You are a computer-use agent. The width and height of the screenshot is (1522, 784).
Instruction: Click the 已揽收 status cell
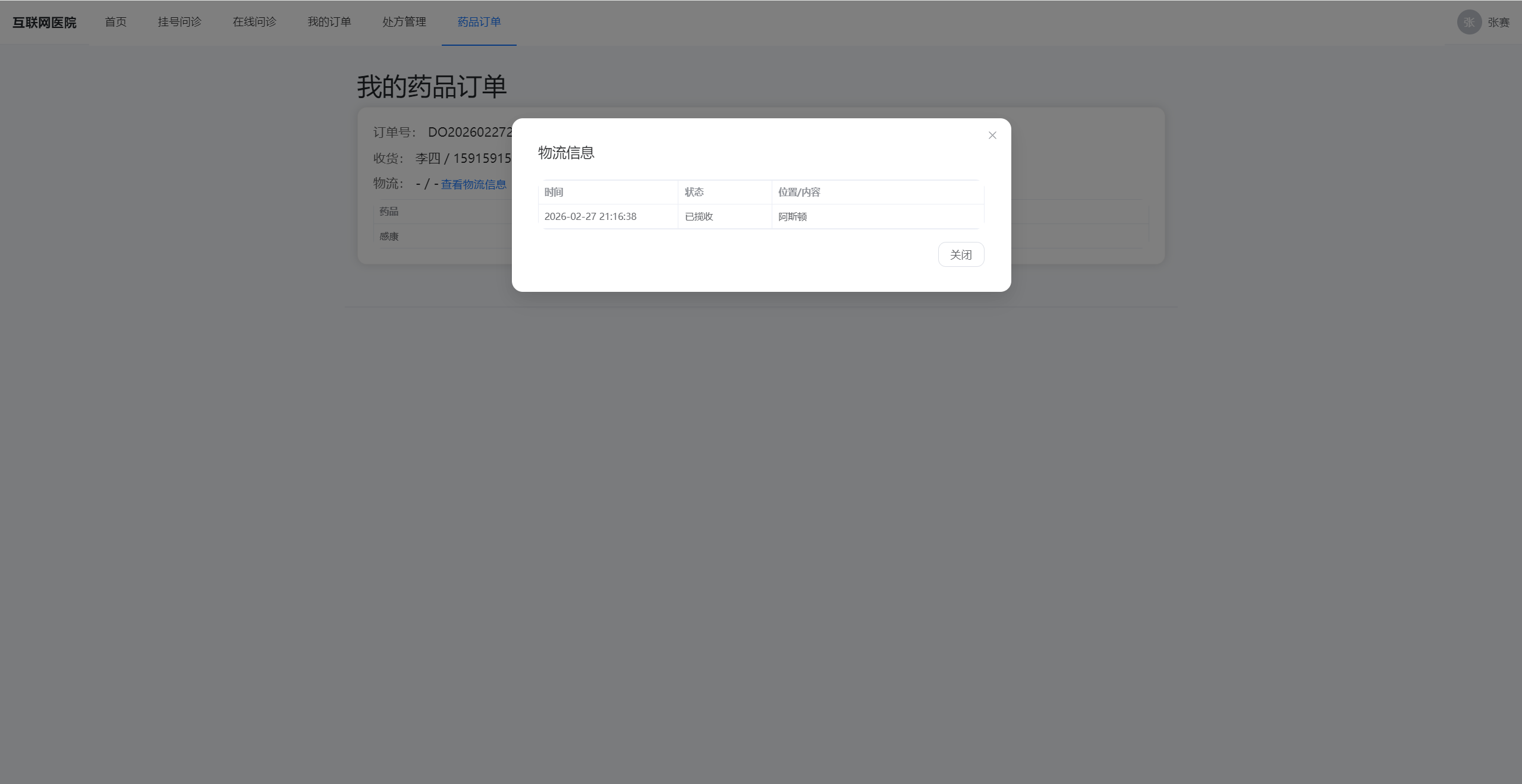699,216
